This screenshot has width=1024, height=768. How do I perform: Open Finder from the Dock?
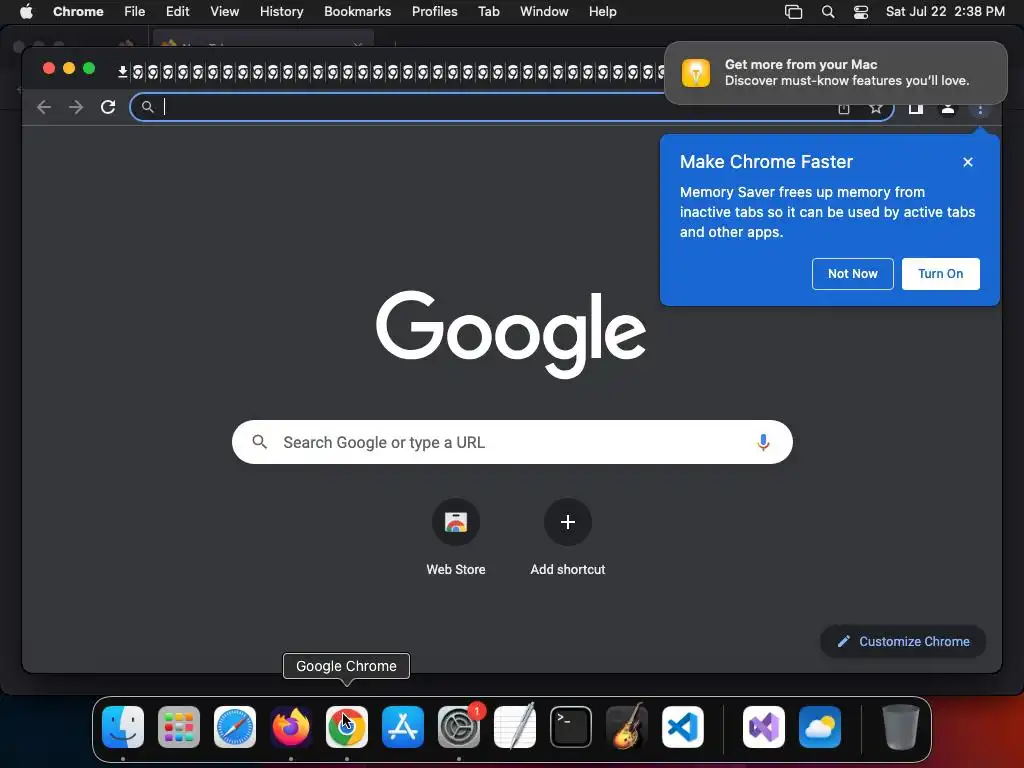point(123,727)
